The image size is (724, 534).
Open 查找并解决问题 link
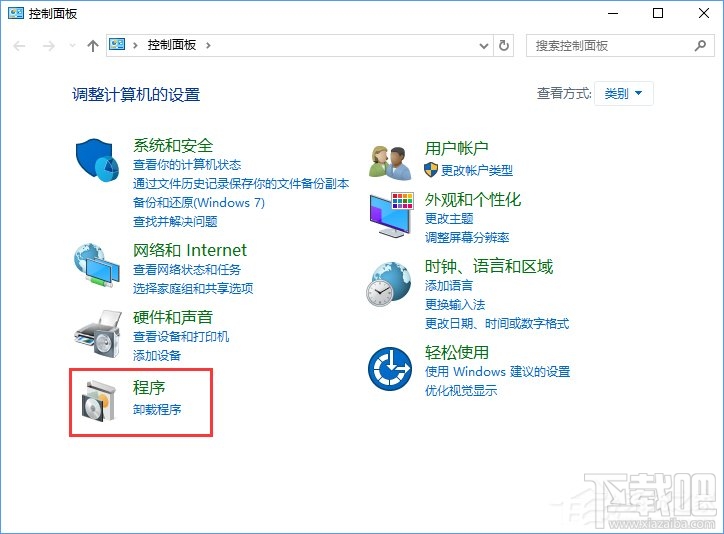tap(175, 222)
